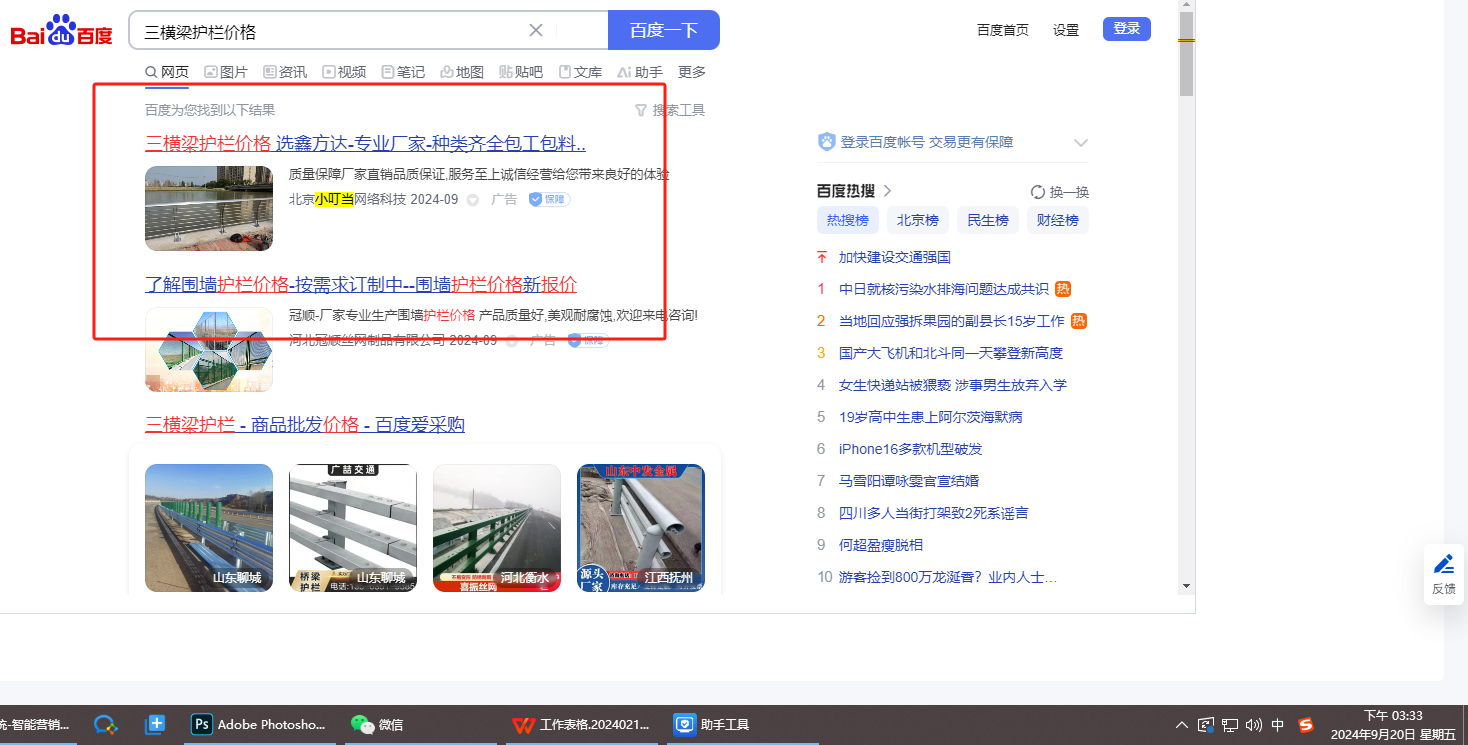
Task: Open hot topic 国产大飞机和北斗同一天攀登新高度
Action: [x=951, y=353]
